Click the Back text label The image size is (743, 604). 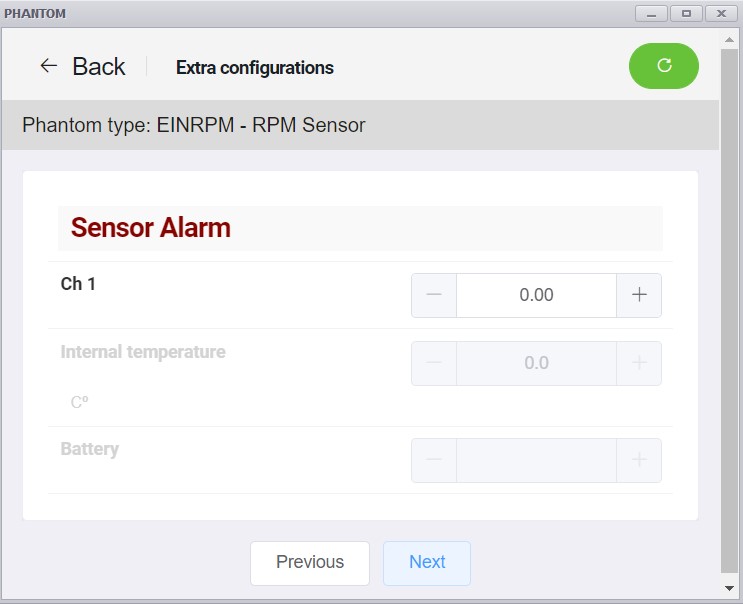pyautogui.click(x=99, y=66)
